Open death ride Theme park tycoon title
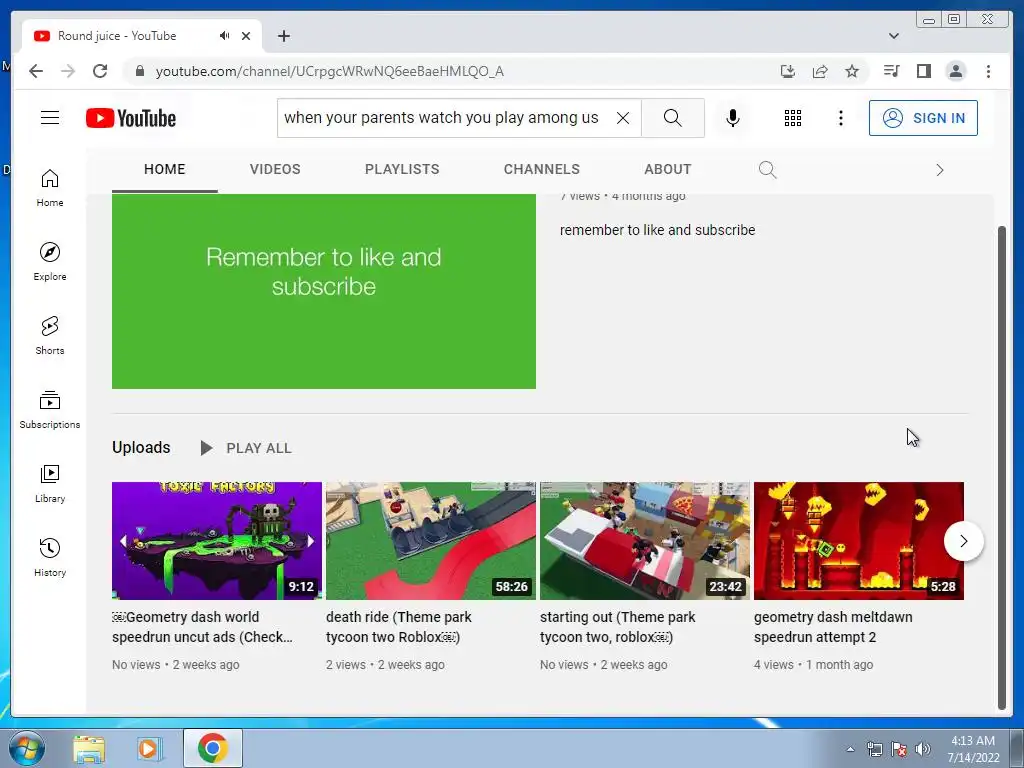This screenshot has height=768, width=1024. [399, 627]
